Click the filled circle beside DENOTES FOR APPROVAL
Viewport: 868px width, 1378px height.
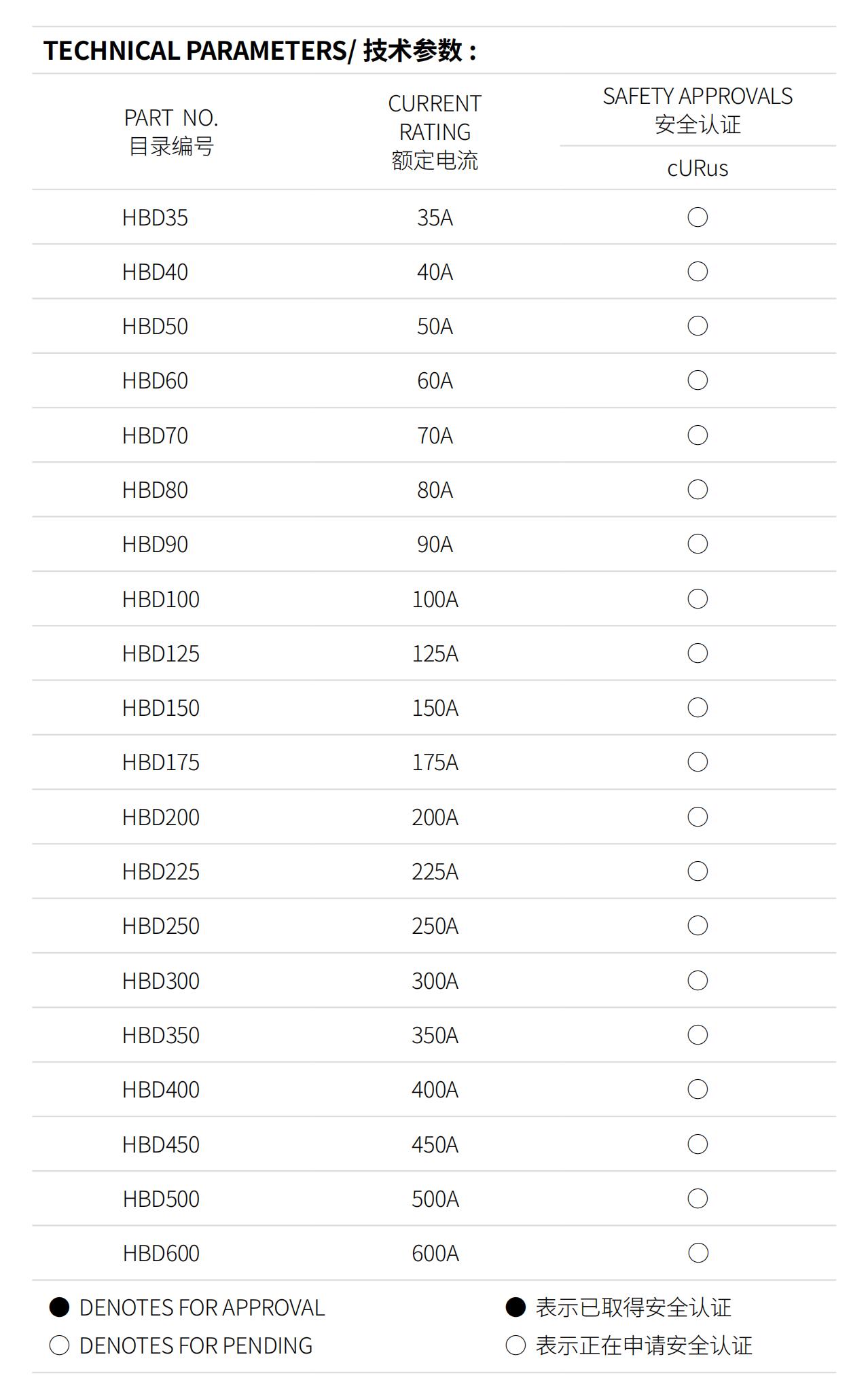(59, 1307)
